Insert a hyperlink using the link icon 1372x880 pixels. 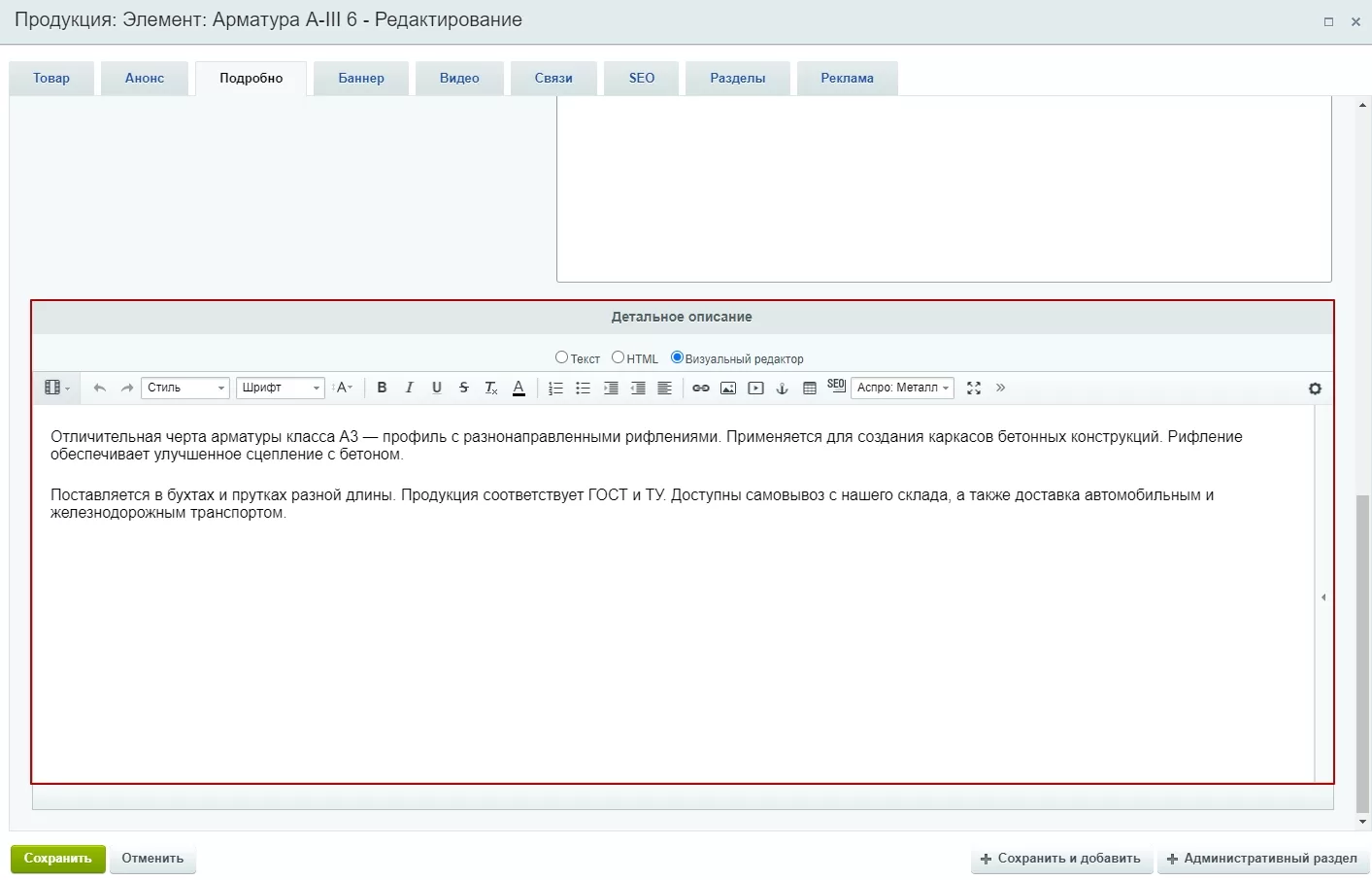click(x=700, y=388)
